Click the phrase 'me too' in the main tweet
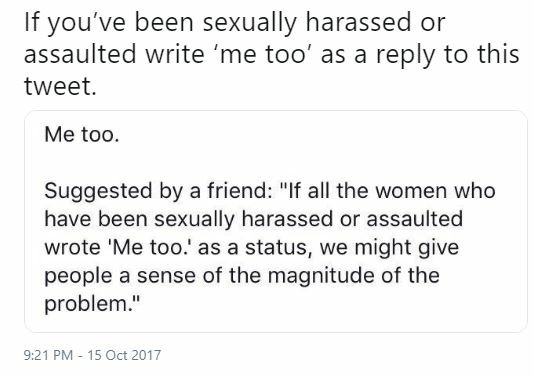Viewport: 533px width, 375px height. coord(262,55)
